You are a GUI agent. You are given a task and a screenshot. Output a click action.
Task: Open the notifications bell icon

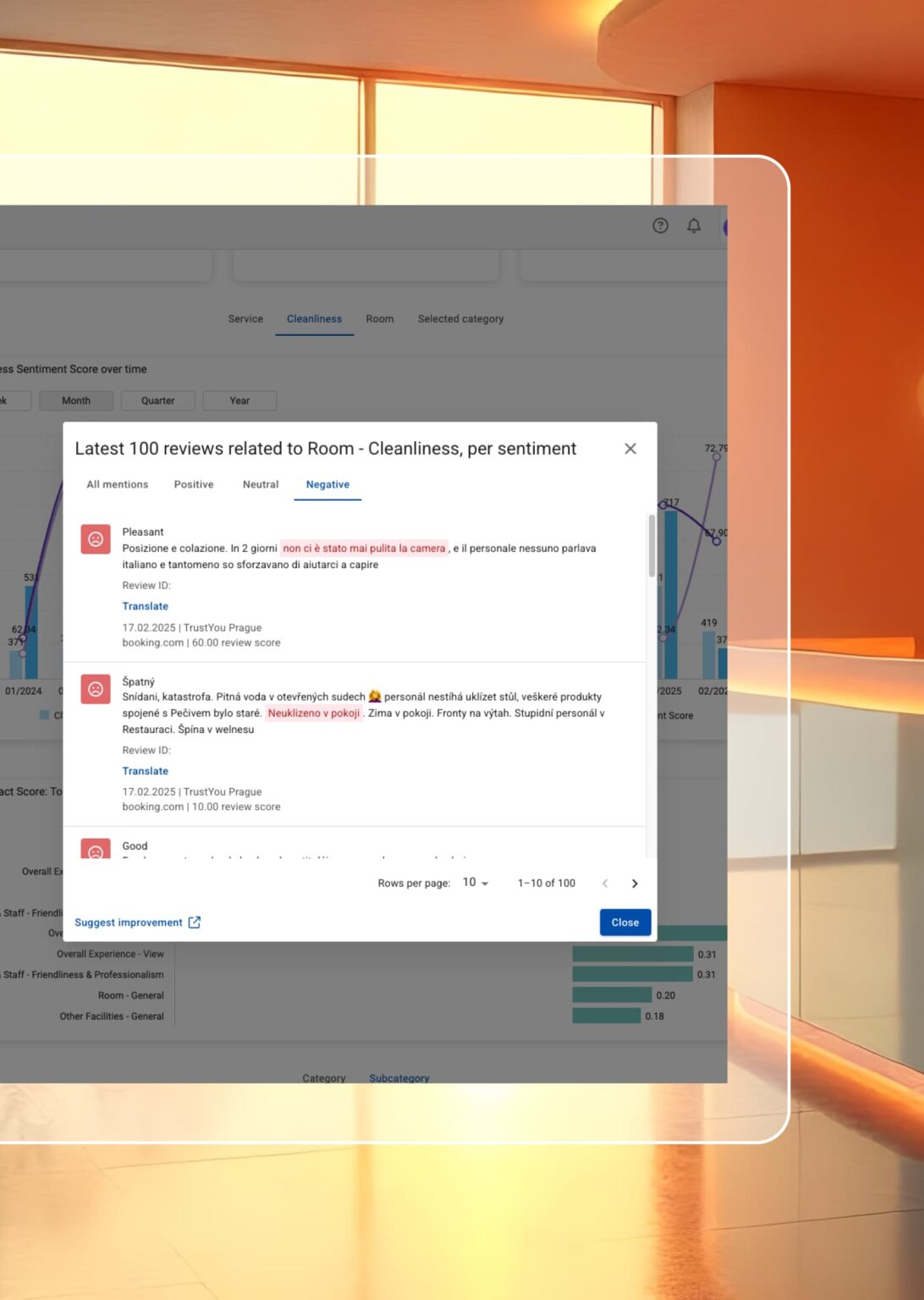pos(694,225)
